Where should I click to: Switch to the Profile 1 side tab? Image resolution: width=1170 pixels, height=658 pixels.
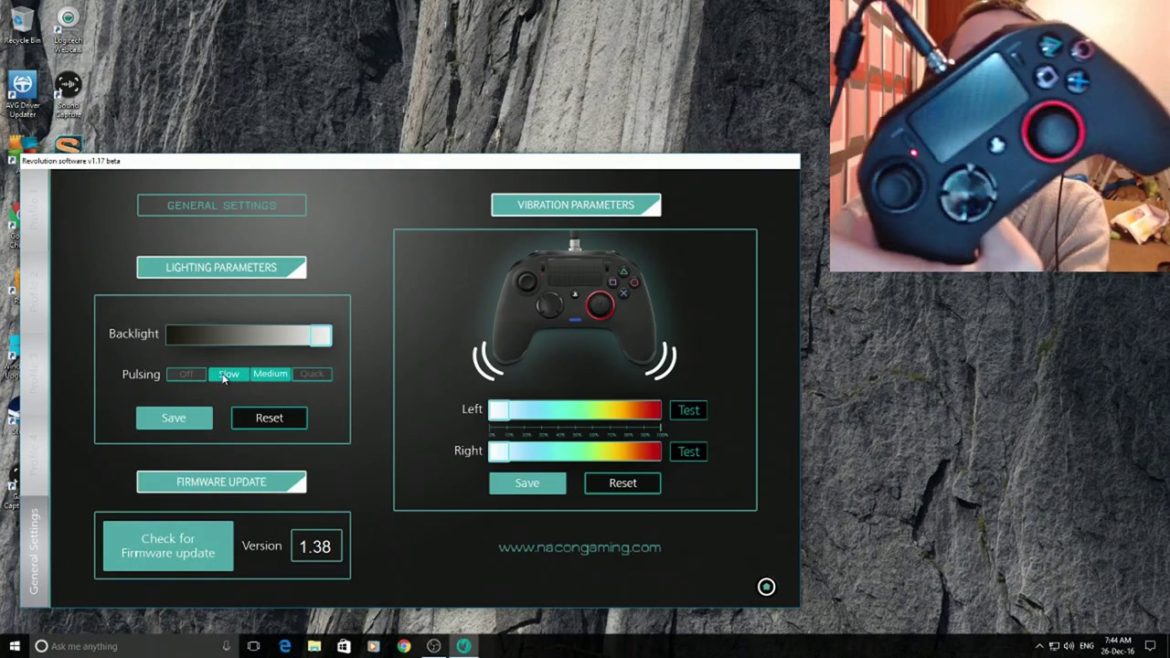(x=34, y=212)
